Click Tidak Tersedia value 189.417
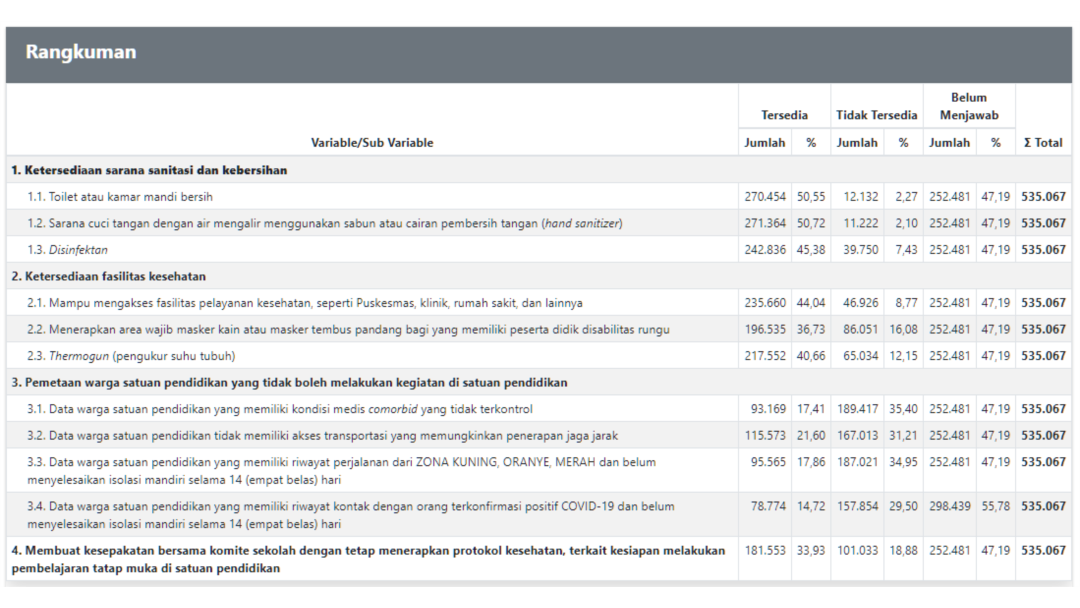 tap(858, 409)
